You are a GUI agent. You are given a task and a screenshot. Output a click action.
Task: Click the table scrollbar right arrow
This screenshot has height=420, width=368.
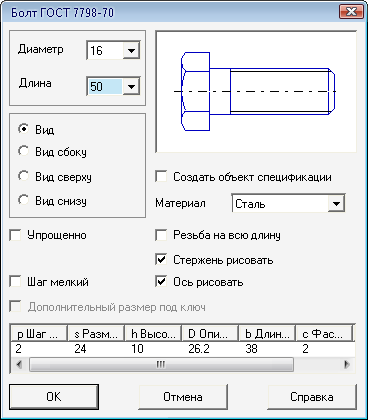(347, 364)
